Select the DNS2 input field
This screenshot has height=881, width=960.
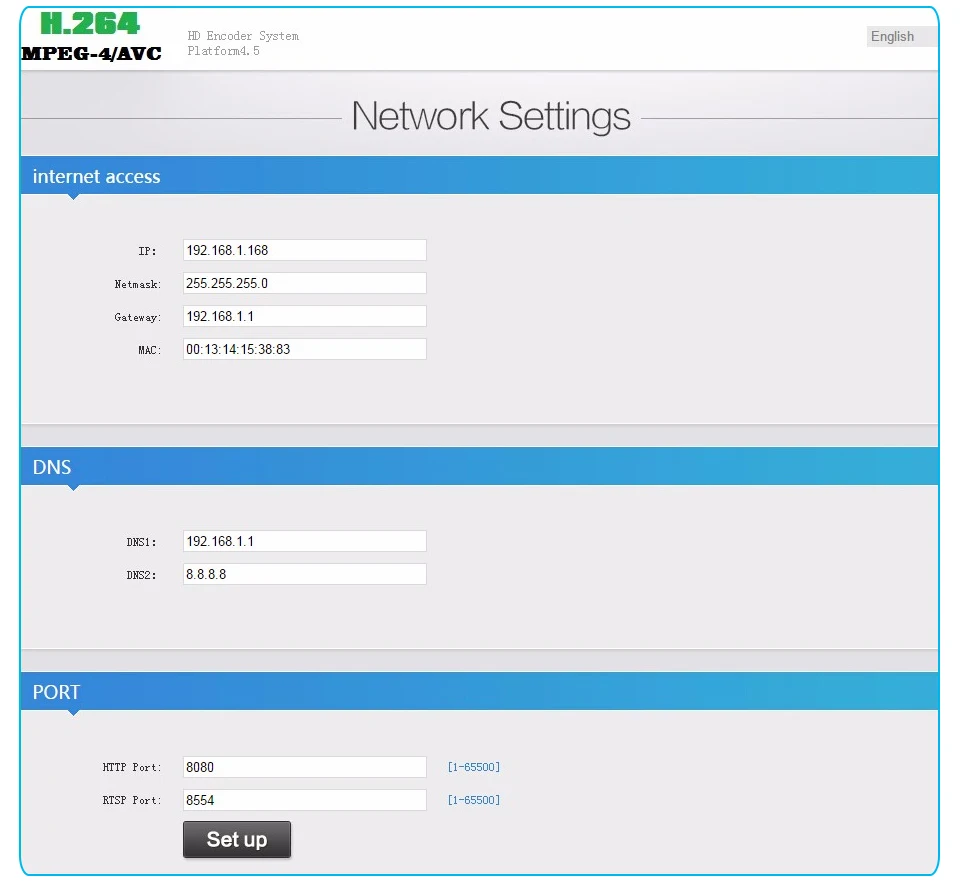[304, 574]
